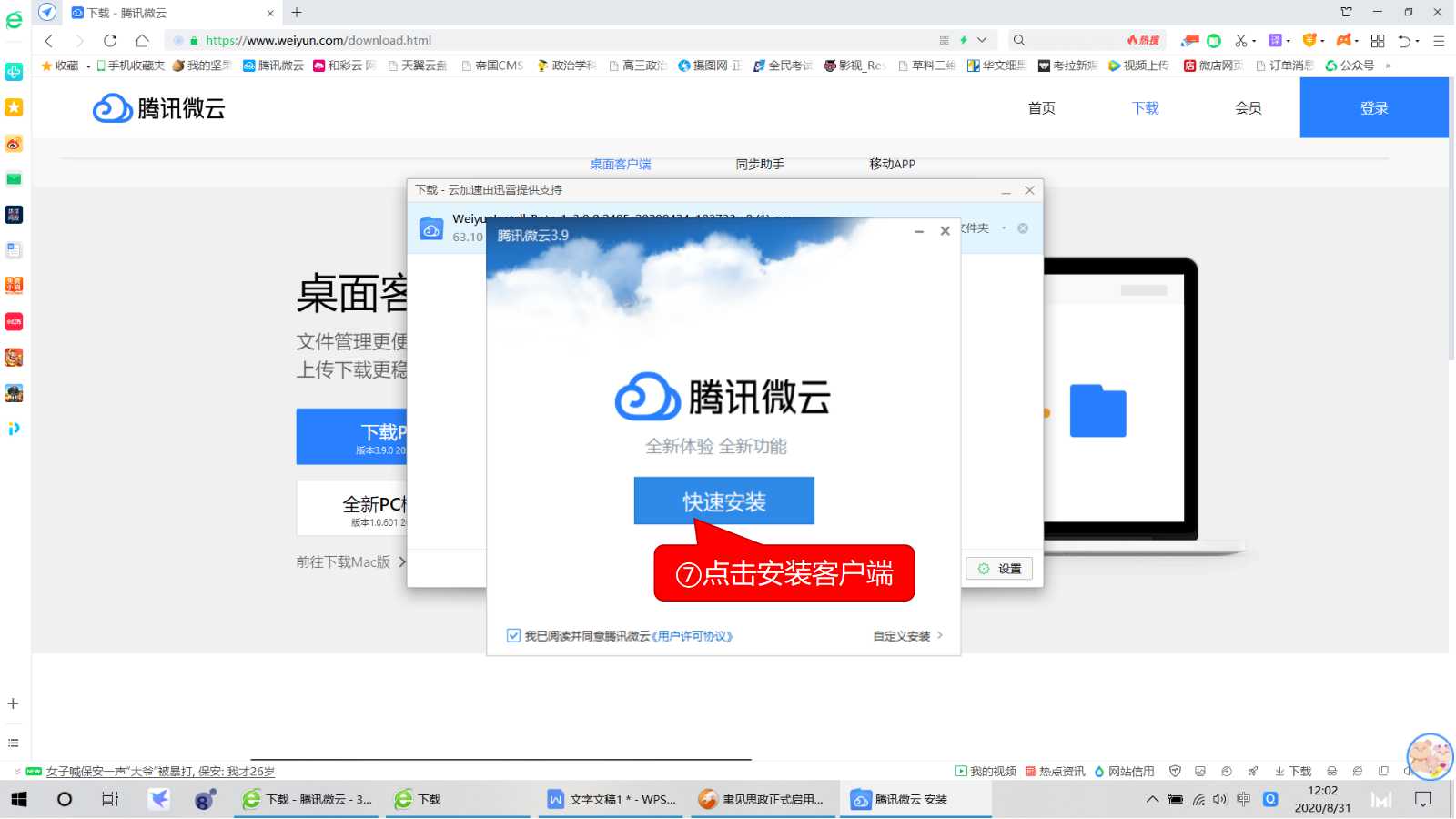This screenshot has width=1456, height=819.
Task: Open the 腾讯微云 bookmark in bookmarks bar
Action: point(273,66)
